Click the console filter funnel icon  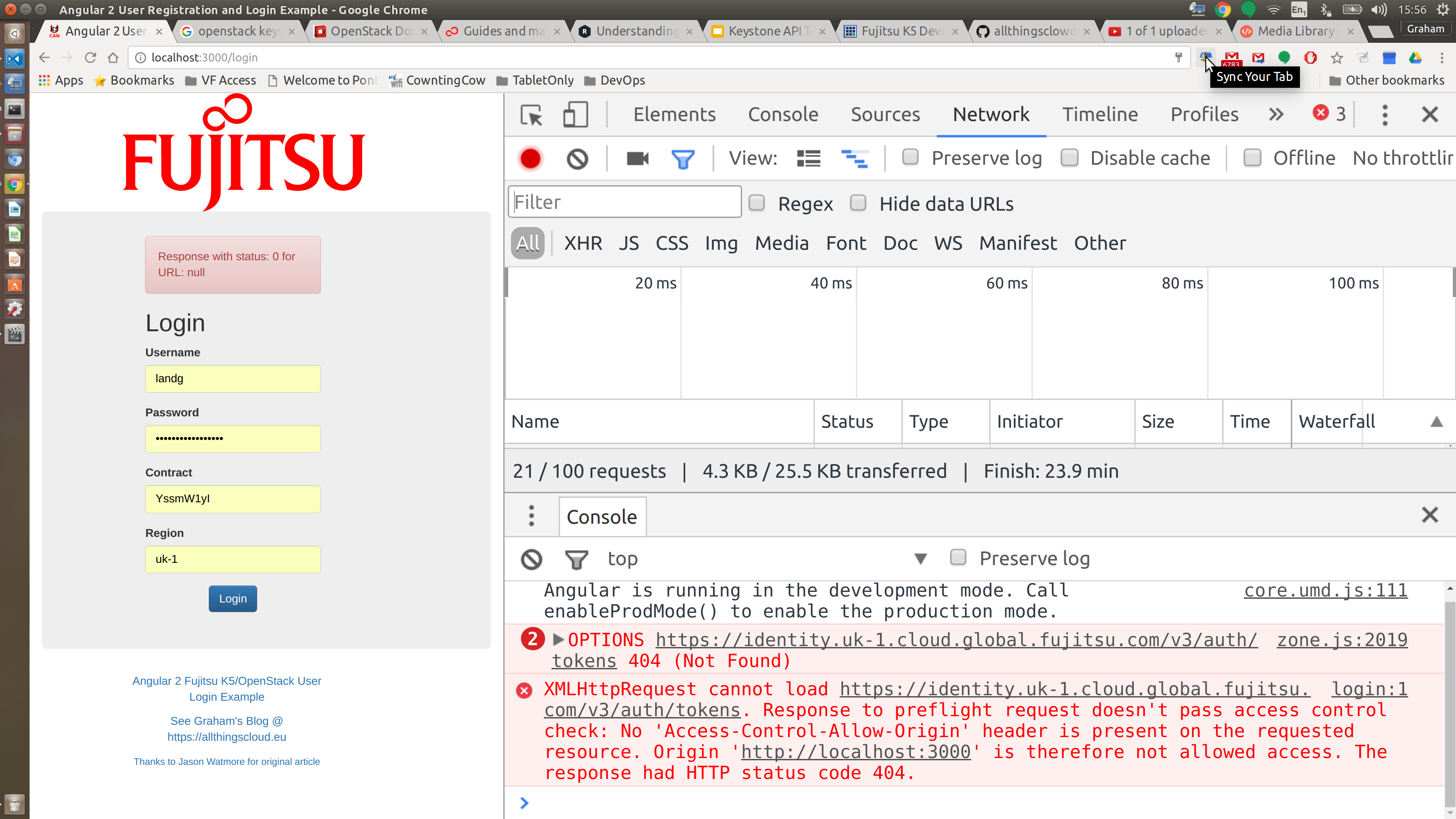tap(576, 559)
